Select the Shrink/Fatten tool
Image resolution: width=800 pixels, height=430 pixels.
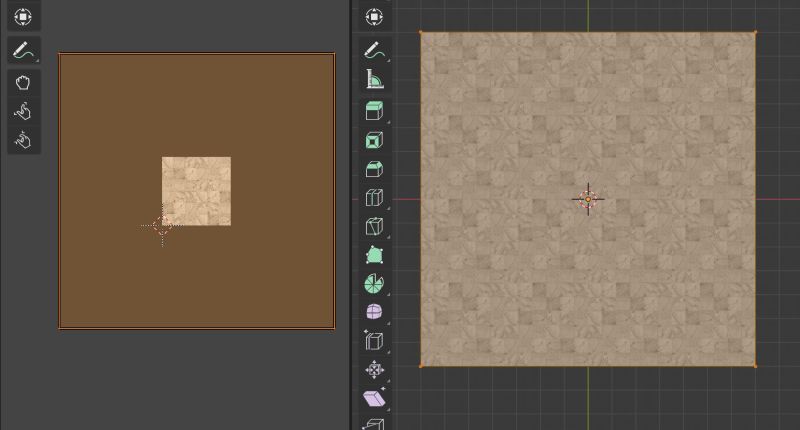click(374, 369)
